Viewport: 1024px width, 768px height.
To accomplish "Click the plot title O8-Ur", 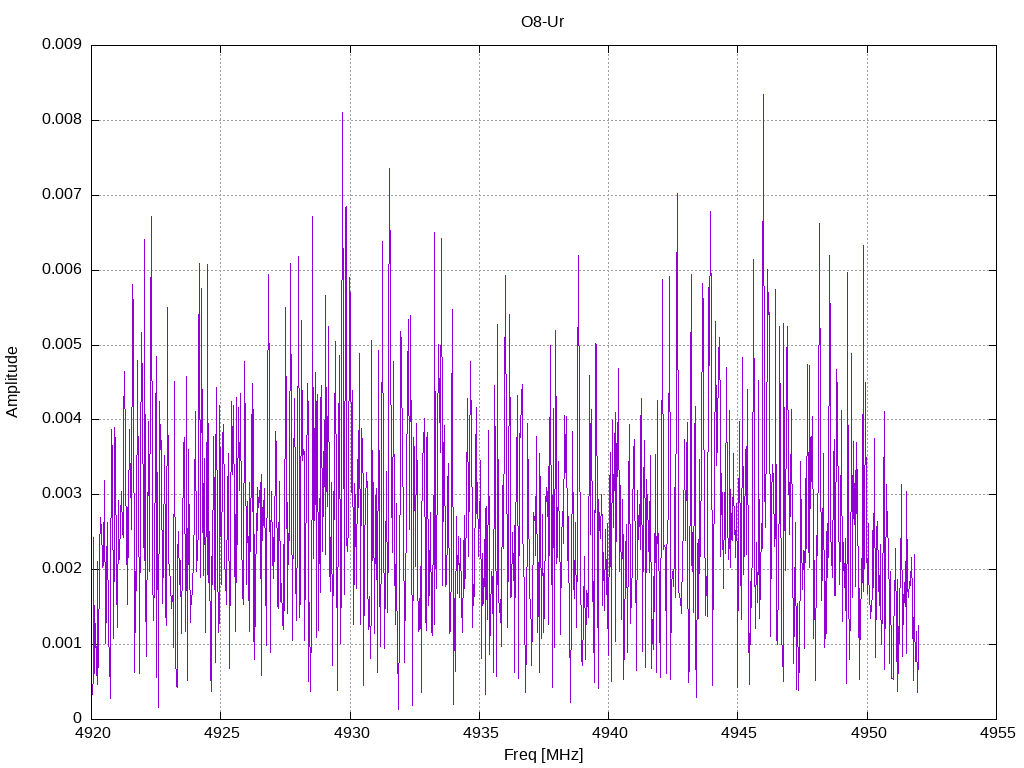I will (542, 22).
